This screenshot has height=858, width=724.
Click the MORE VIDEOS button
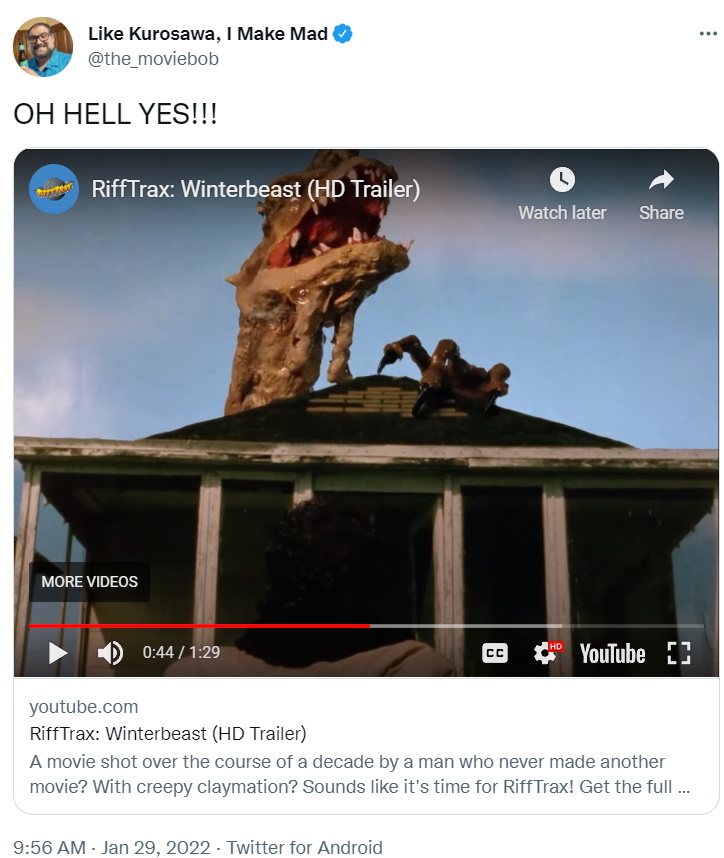click(89, 581)
